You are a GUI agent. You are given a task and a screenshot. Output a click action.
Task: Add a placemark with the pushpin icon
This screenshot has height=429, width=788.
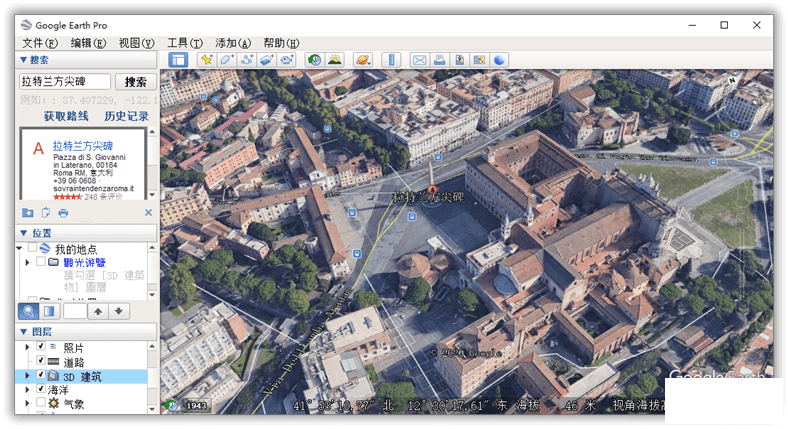tap(207, 60)
